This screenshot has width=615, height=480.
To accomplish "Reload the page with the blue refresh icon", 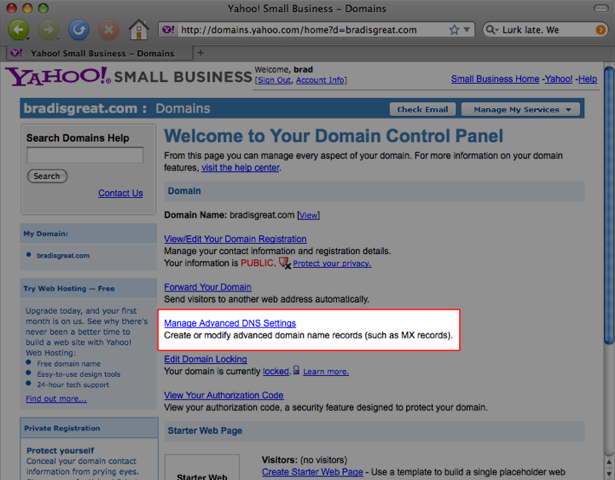I will pyautogui.click(x=79, y=29).
